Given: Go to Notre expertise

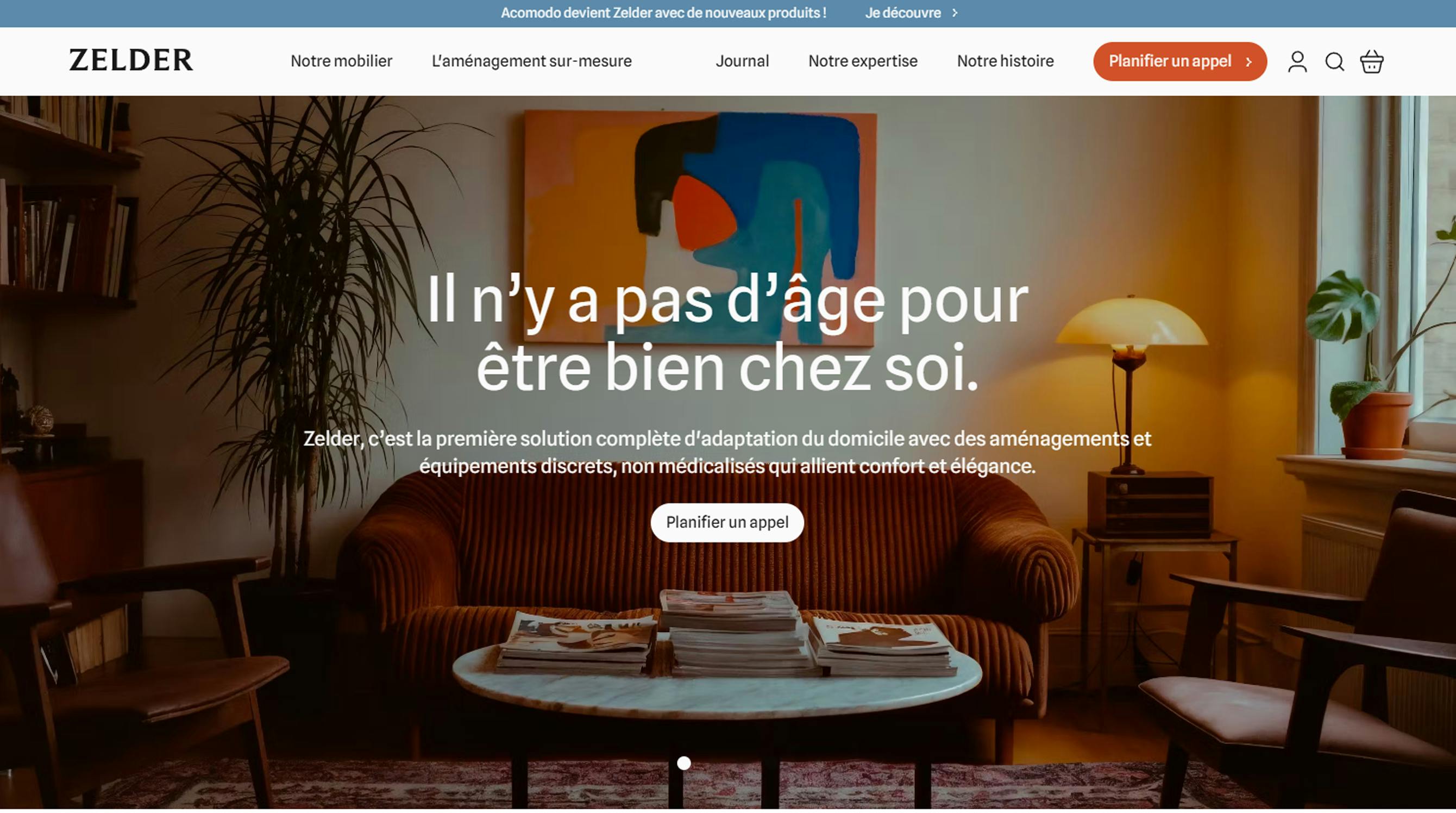Looking at the screenshot, I should 863,61.
